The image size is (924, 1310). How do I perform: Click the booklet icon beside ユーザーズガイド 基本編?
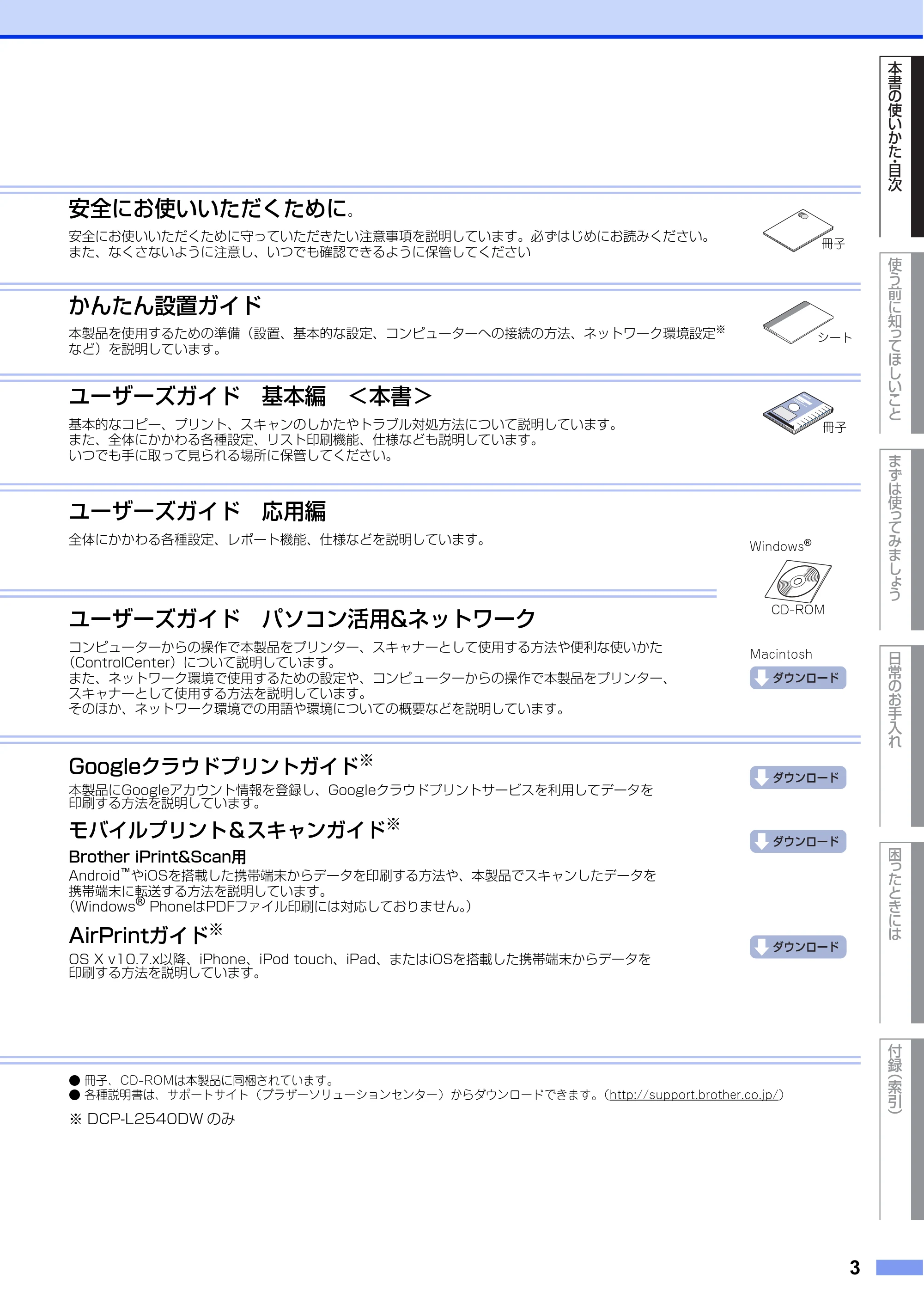pos(797,412)
